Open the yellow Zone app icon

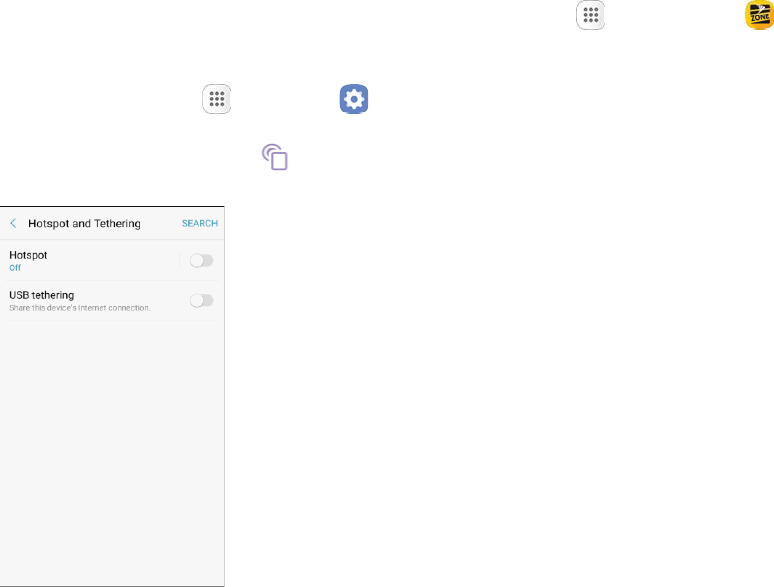[760, 15]
